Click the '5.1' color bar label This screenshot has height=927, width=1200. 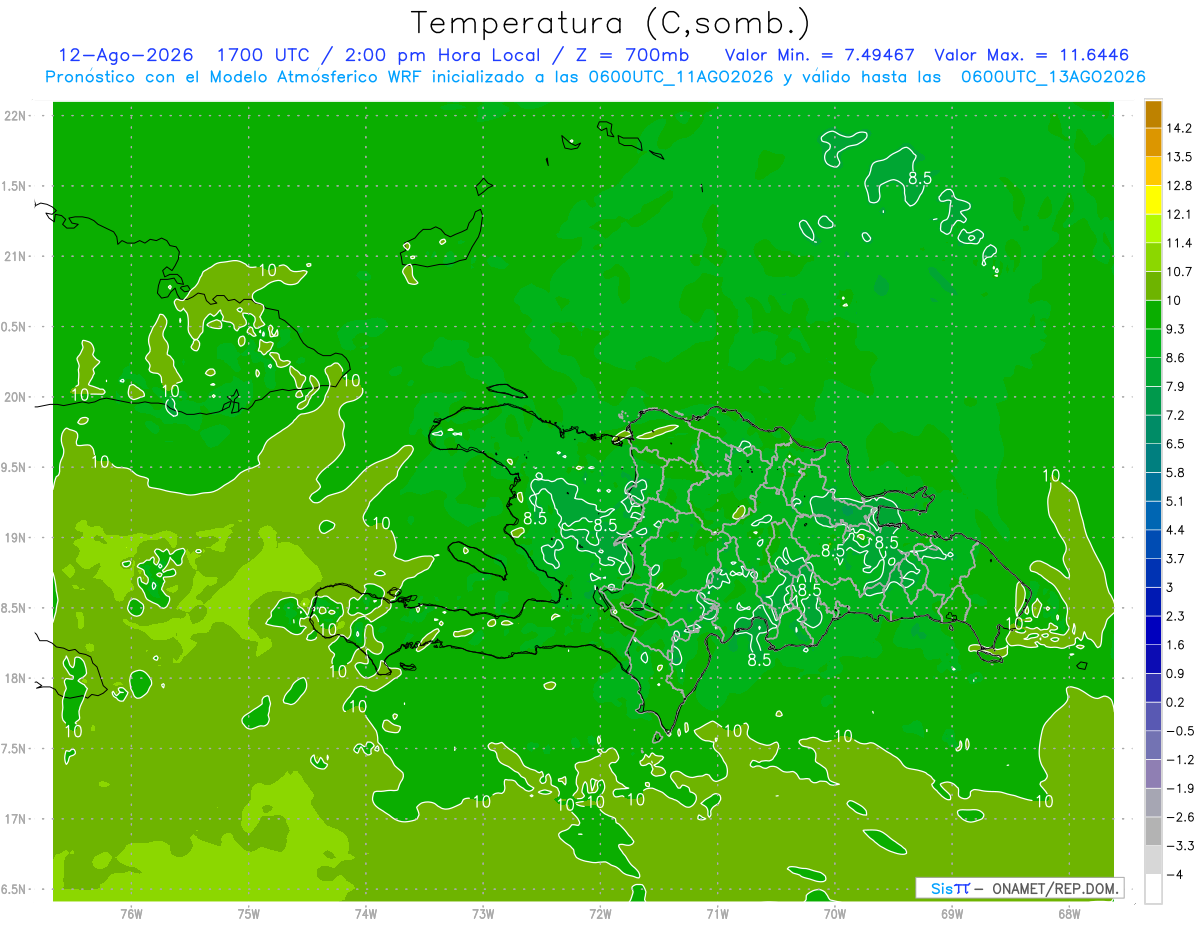pyautogui.click(x=1176, y=501)
